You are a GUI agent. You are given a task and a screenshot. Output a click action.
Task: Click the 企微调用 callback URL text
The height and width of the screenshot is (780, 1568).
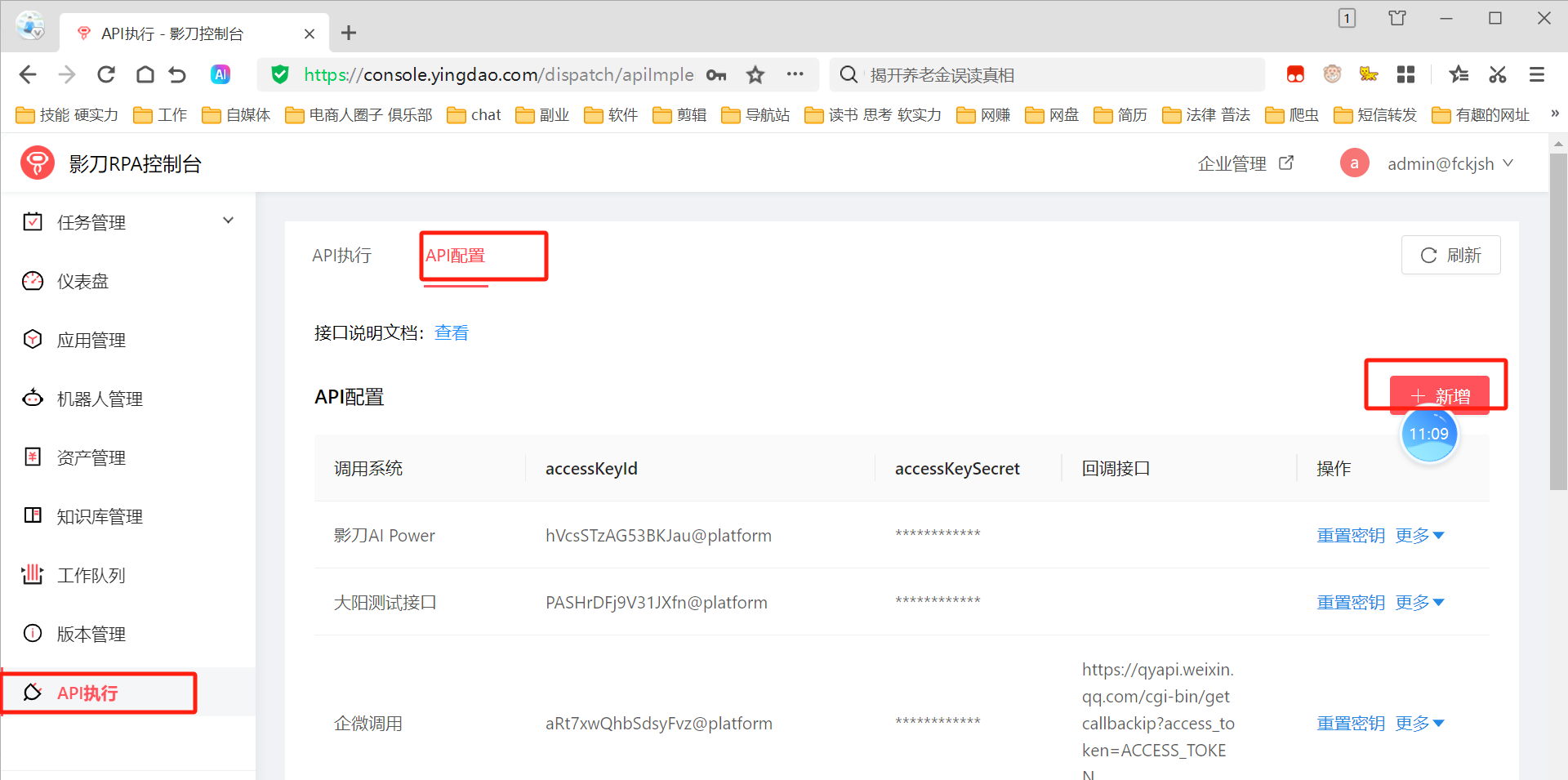pyautogui.click(x=1158, y=720)
